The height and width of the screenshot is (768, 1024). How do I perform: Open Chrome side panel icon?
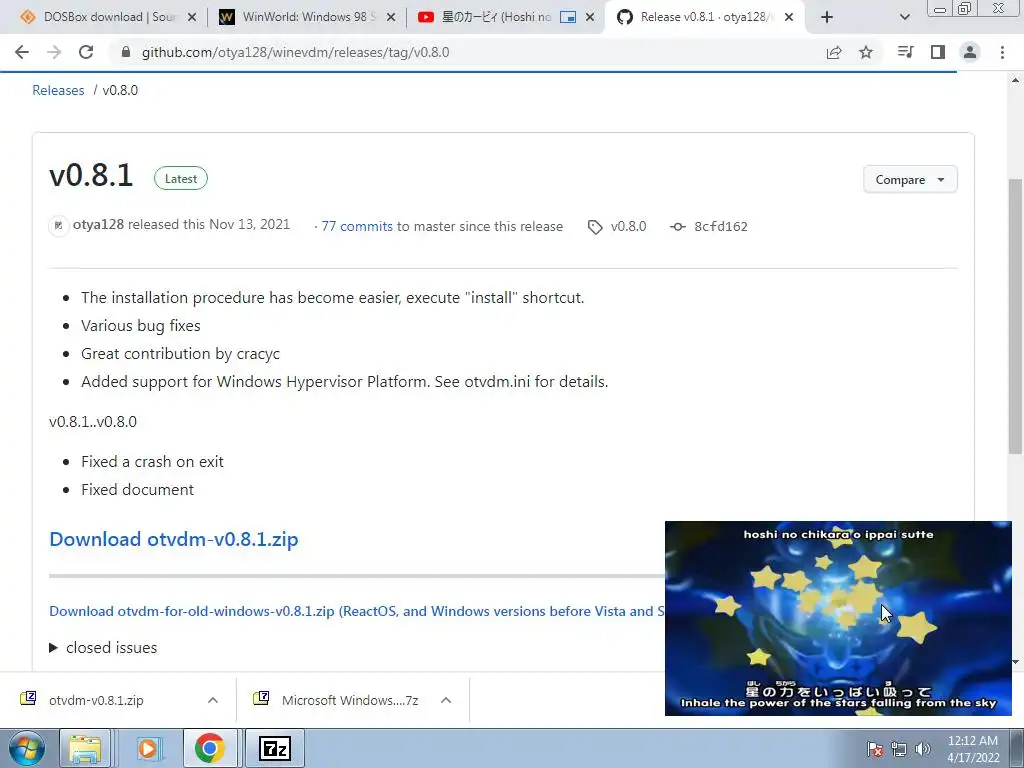coord(938,52)
